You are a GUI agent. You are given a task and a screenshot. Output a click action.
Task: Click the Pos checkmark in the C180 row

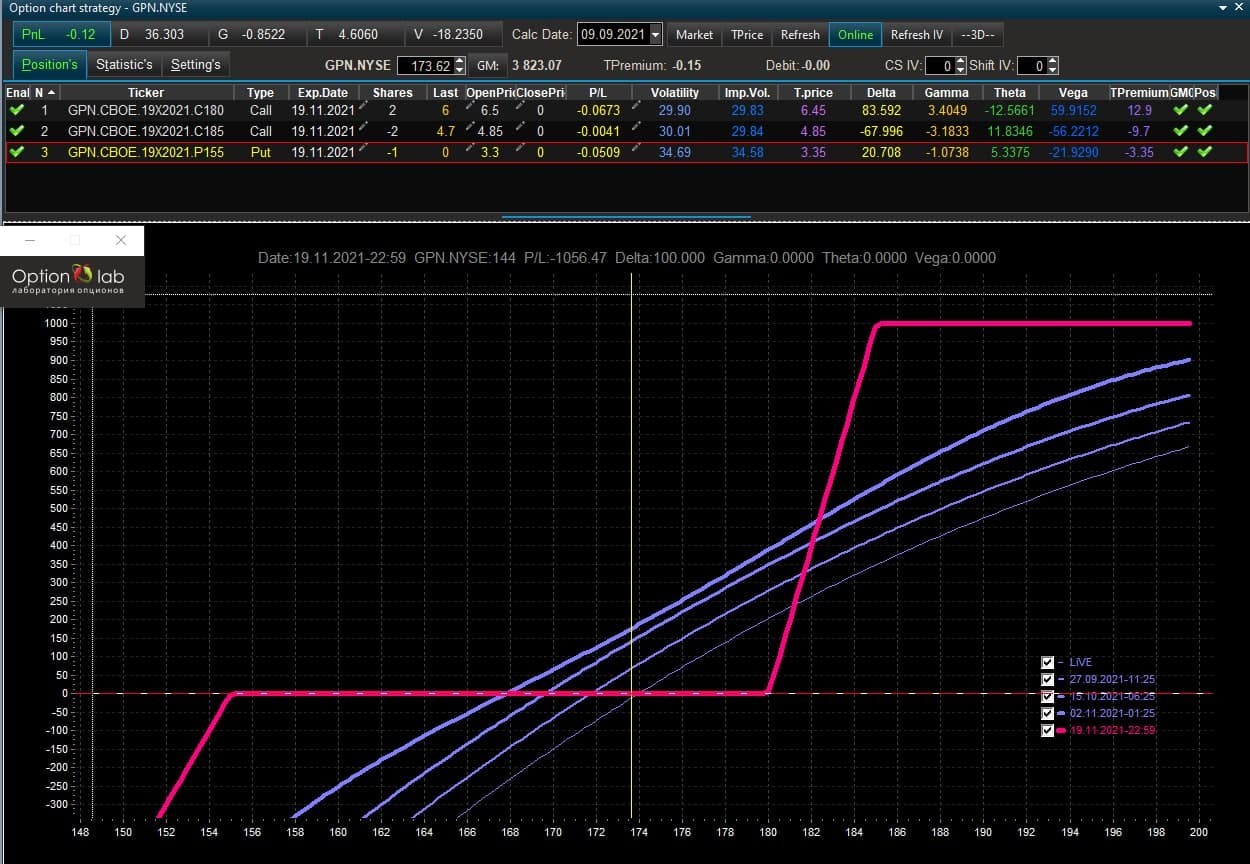(1205, 110)
